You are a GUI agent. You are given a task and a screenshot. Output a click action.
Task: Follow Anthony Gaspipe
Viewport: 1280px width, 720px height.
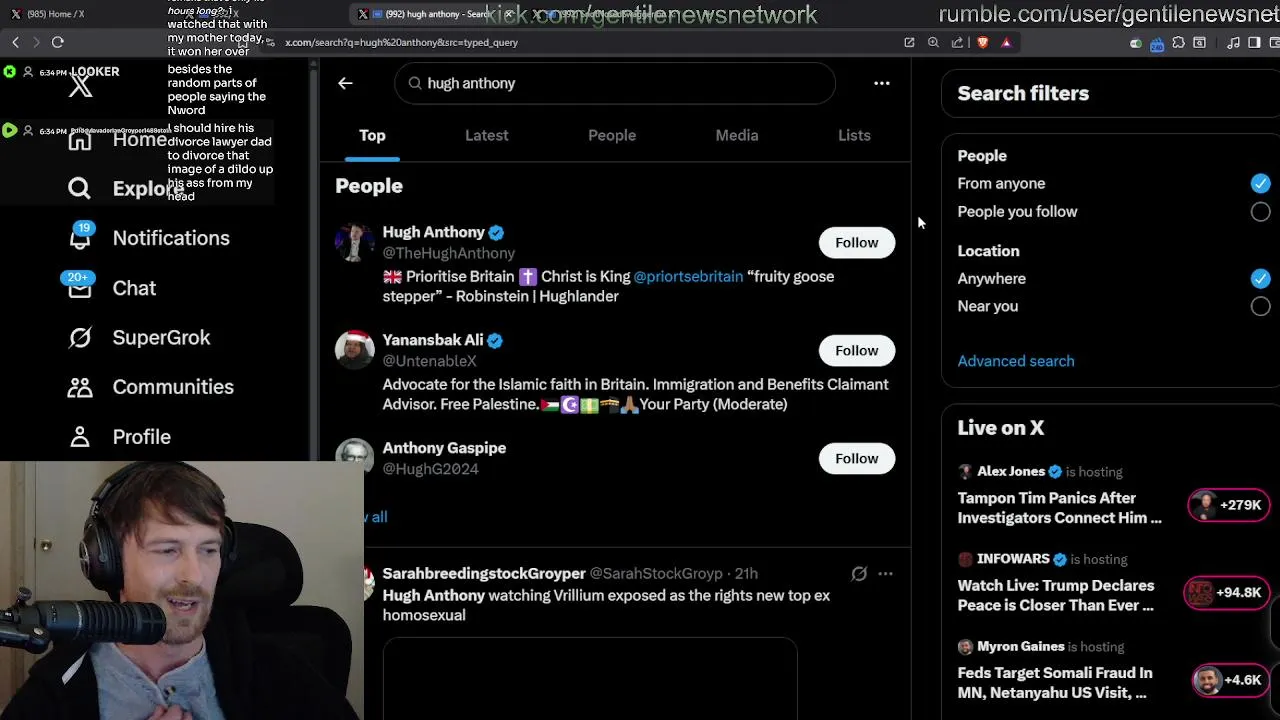click(x=857, y=458)
